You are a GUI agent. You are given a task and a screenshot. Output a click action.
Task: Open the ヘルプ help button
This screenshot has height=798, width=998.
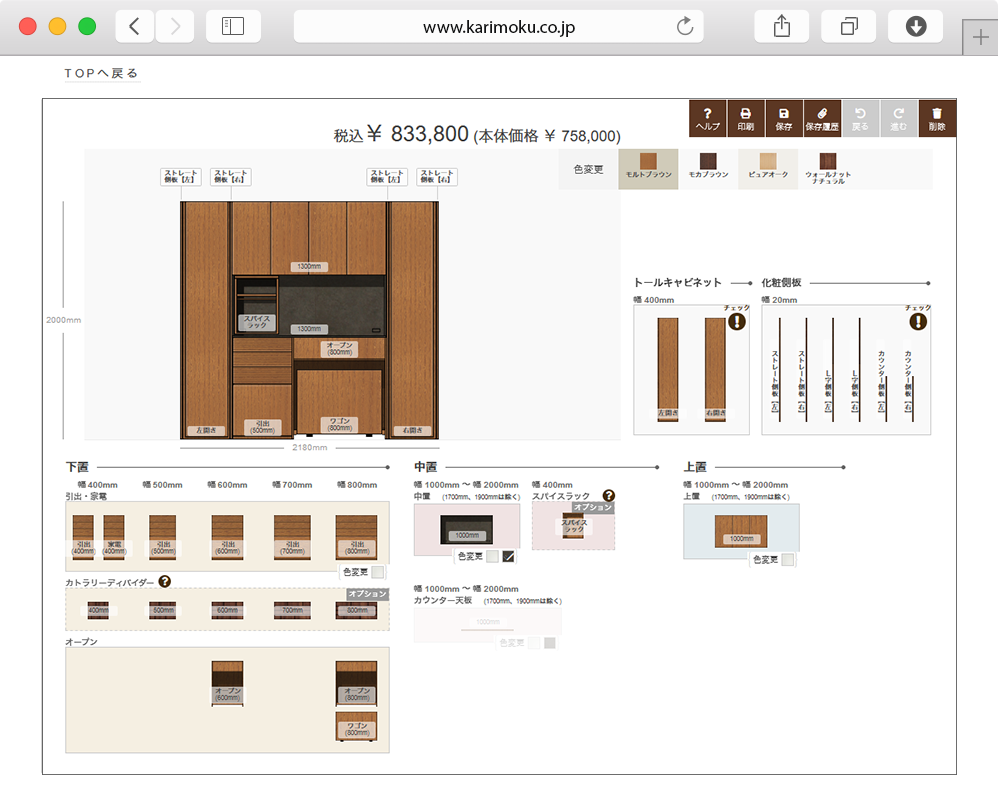tap(708, 118)
